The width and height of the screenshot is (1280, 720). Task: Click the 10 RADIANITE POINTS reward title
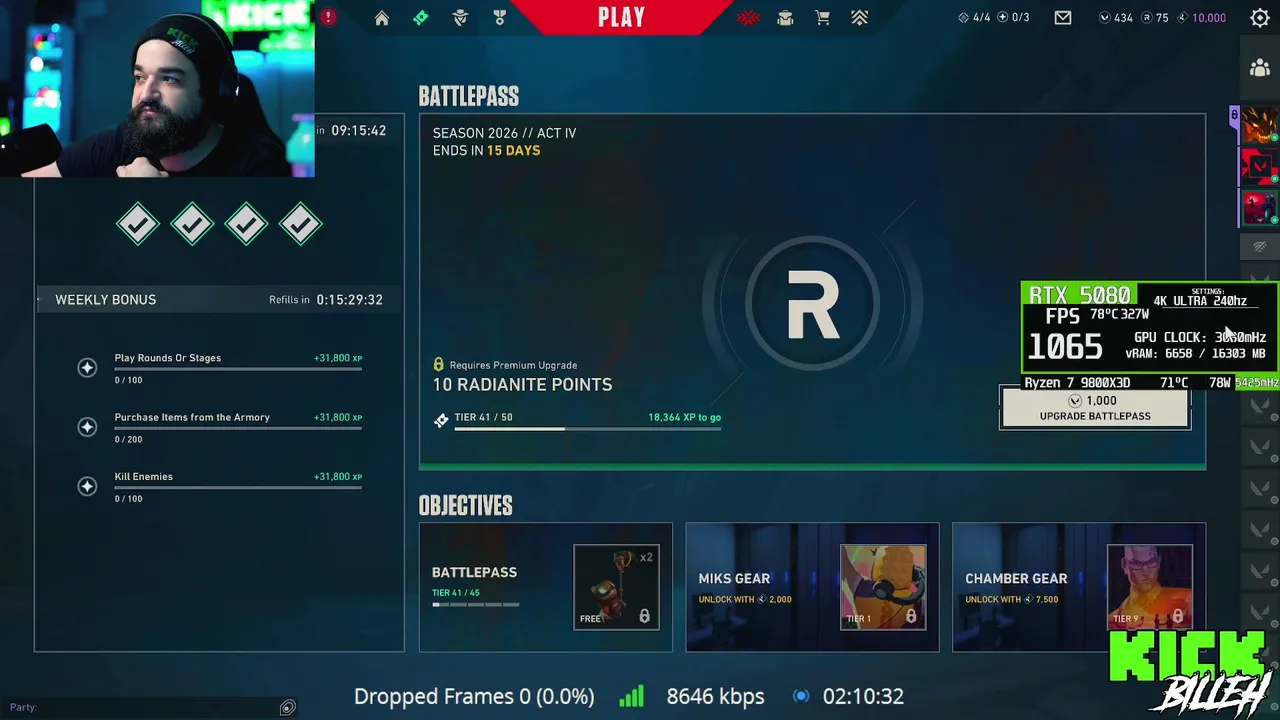(522, 385)
